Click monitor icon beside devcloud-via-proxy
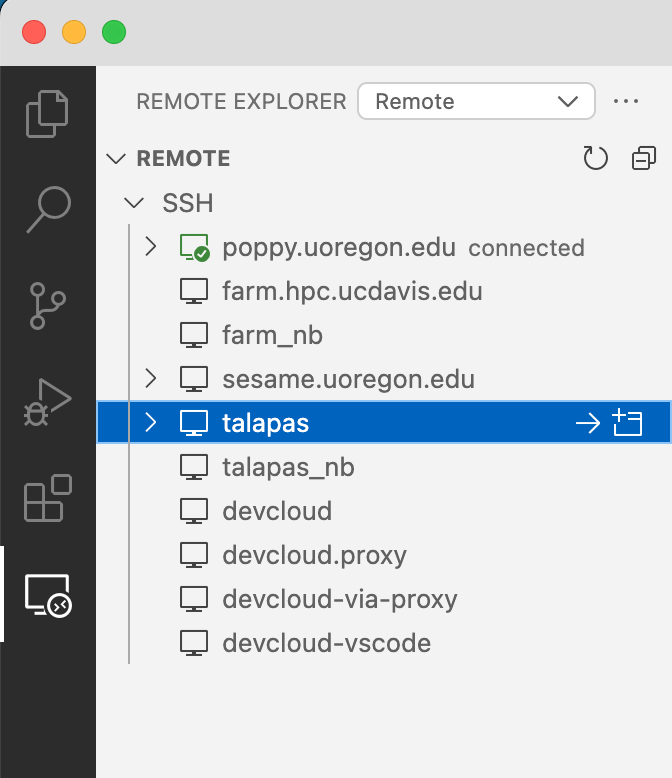Viewport: 672px width, 778px height. (x=194, y=599)
